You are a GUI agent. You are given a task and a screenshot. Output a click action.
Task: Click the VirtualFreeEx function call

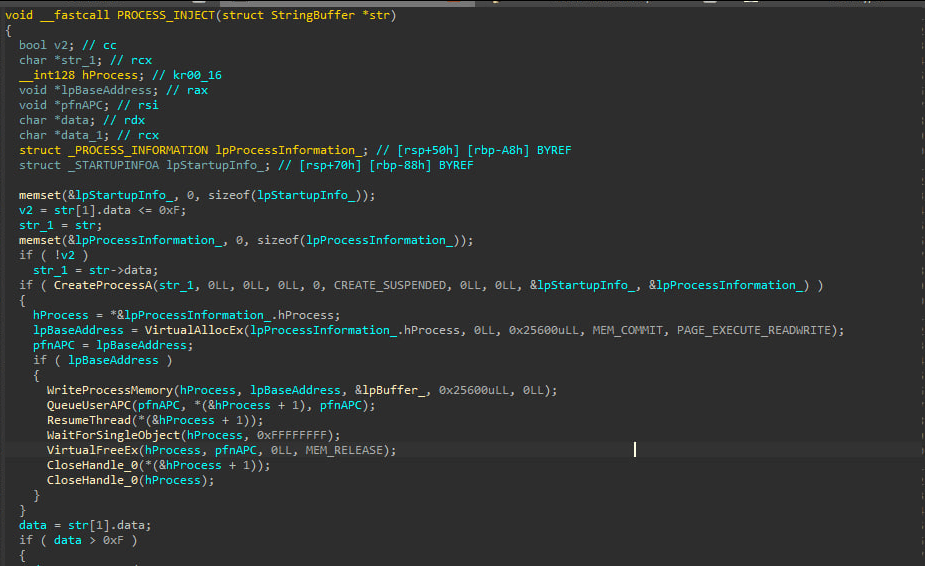tap(92, 450)
